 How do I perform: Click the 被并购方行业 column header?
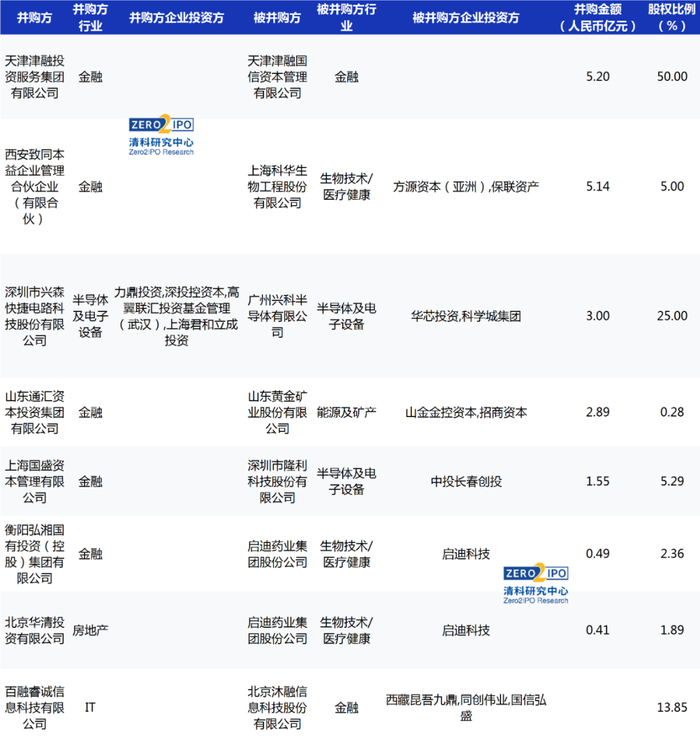tap(346, 18)
